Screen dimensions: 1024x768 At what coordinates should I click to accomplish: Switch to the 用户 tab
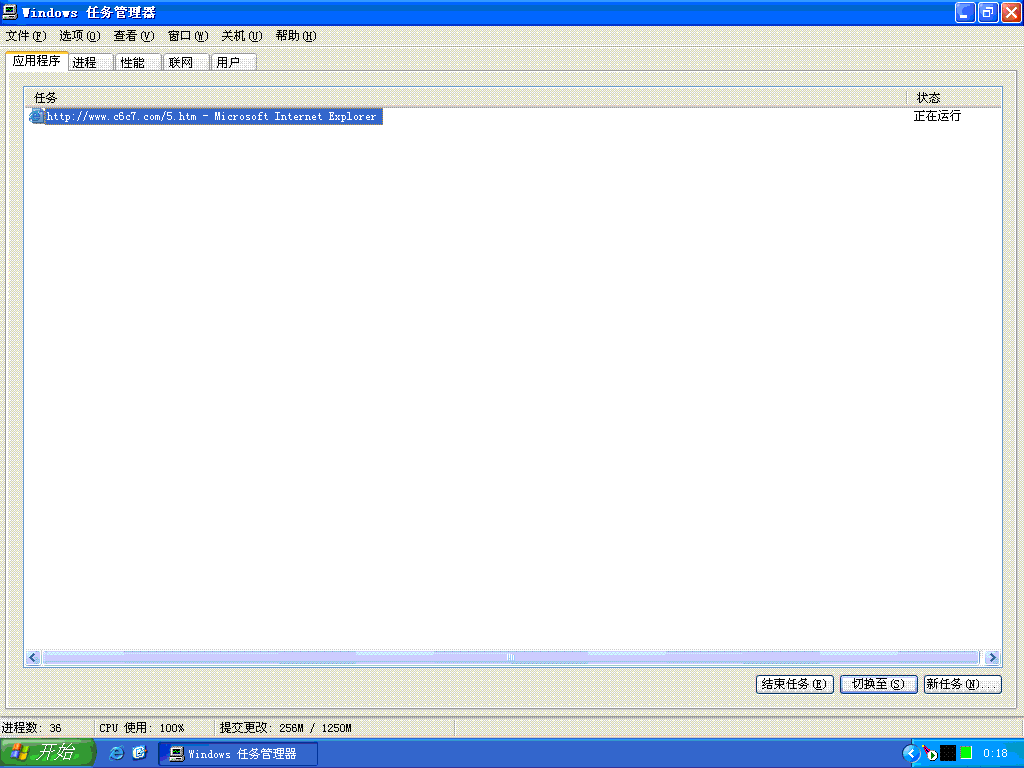tap(234, 63)
